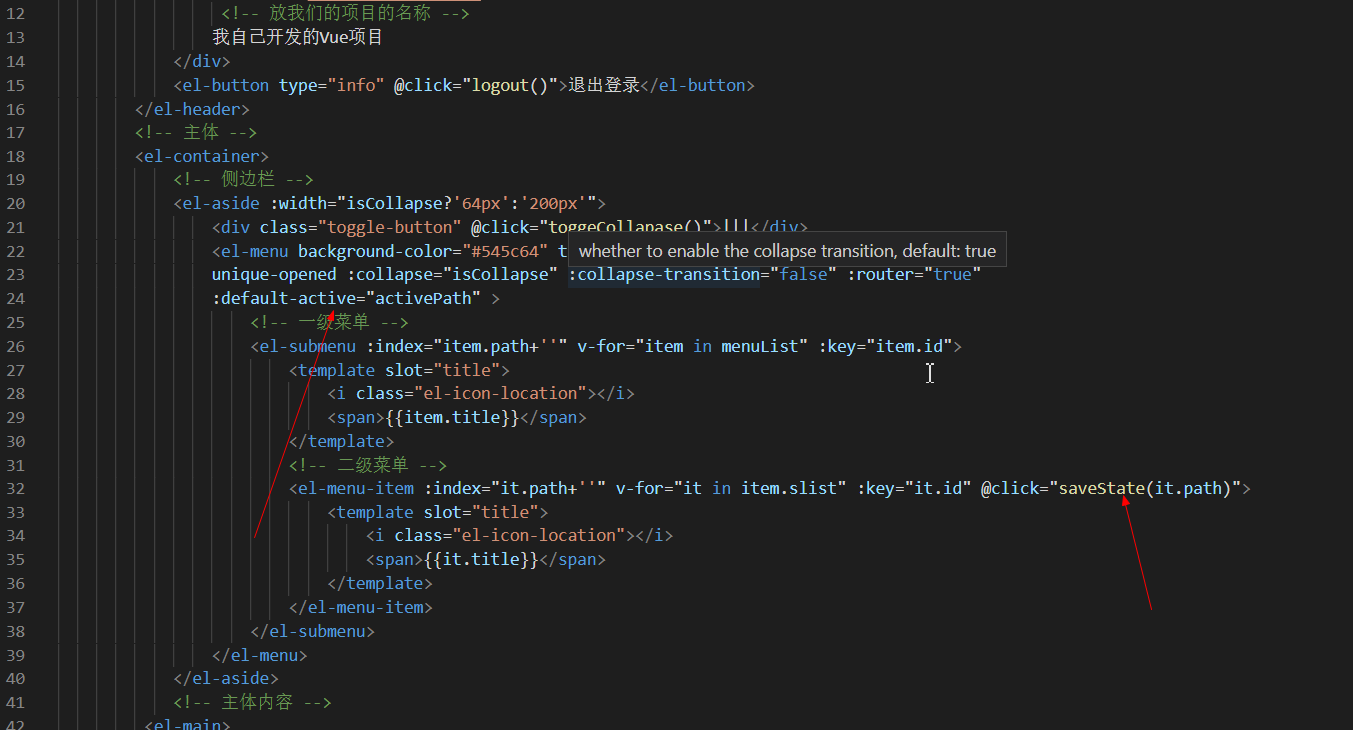
Task: Click the "item in menuList" v-for expression
Action: (723, 346)
